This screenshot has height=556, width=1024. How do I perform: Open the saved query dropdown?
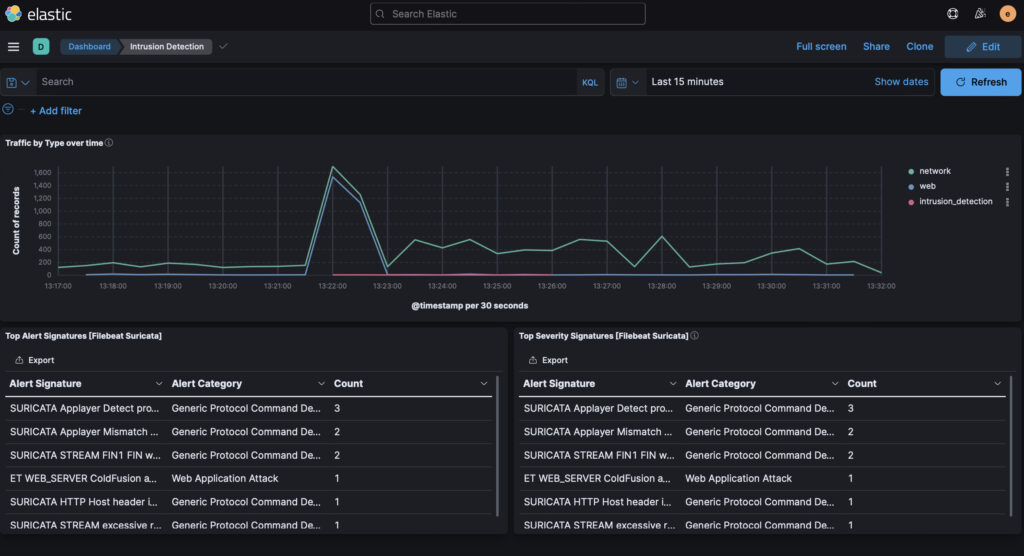(x=17, y=82)
